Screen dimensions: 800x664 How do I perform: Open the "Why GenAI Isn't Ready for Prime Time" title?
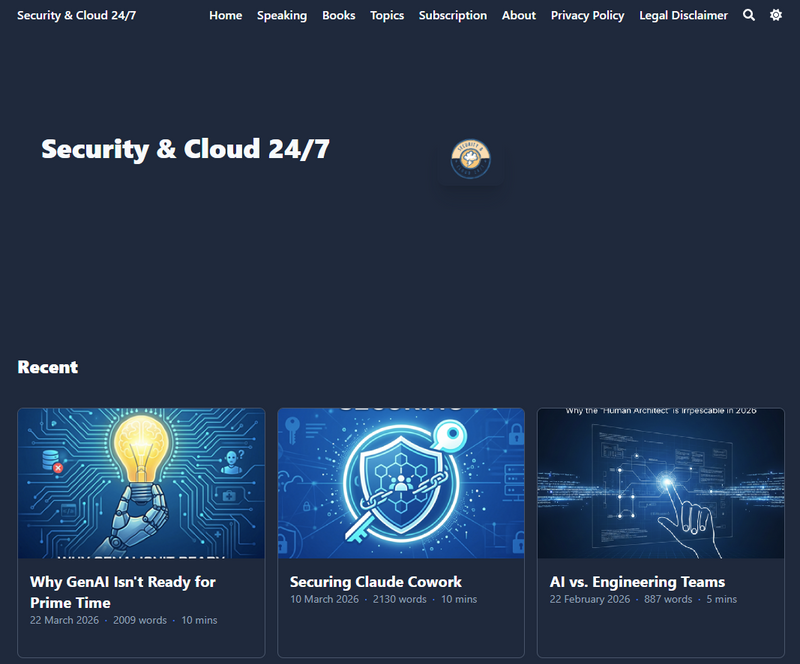click(123, 592)
